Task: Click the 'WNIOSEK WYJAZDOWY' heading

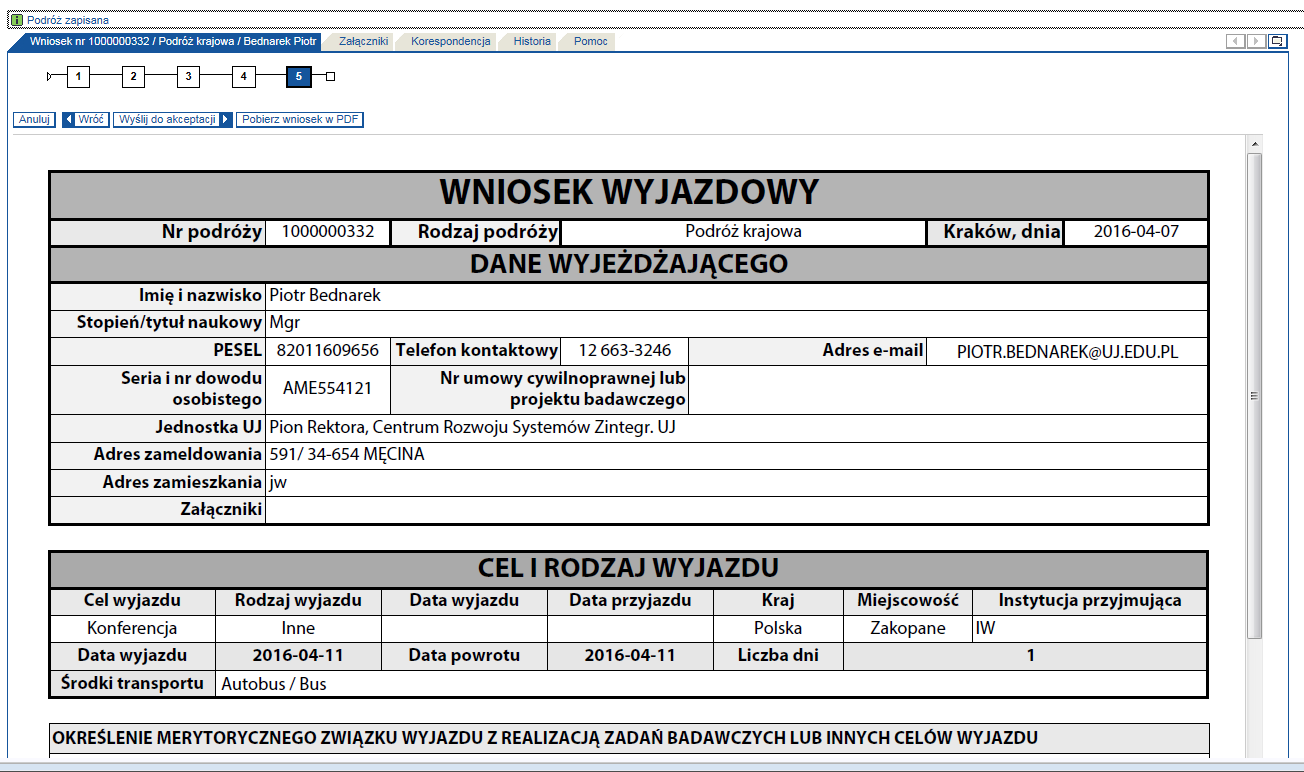Action: pyautogui.click(x=629, y=192)
